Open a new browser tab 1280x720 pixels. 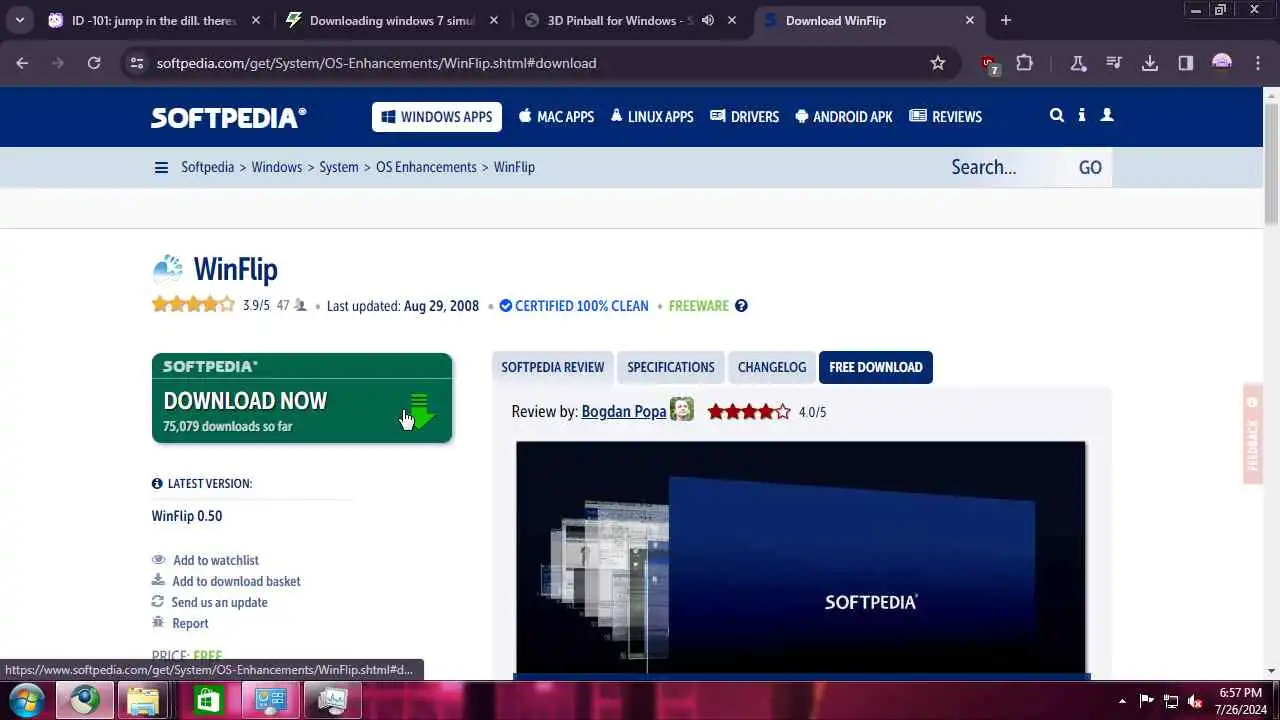point(1006,20)
